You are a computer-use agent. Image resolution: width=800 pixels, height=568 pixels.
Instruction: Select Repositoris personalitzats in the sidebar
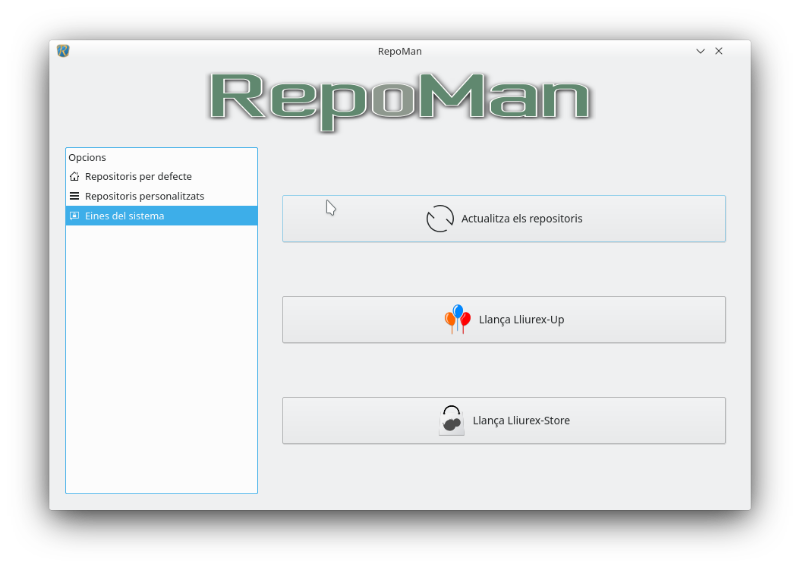pyautogui.click(x=161, y=196)
